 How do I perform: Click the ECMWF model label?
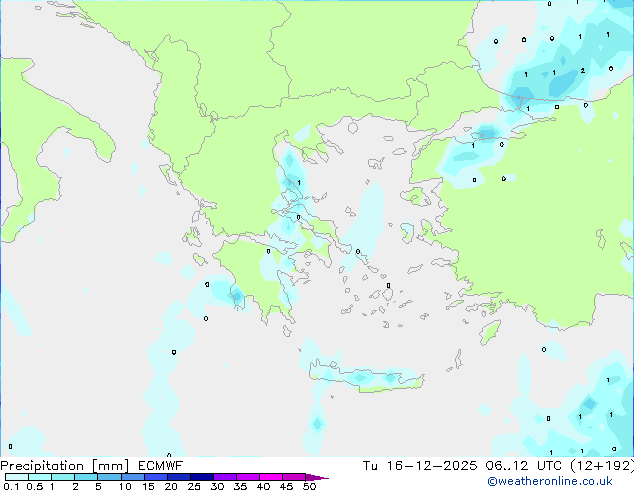(161, 466)
